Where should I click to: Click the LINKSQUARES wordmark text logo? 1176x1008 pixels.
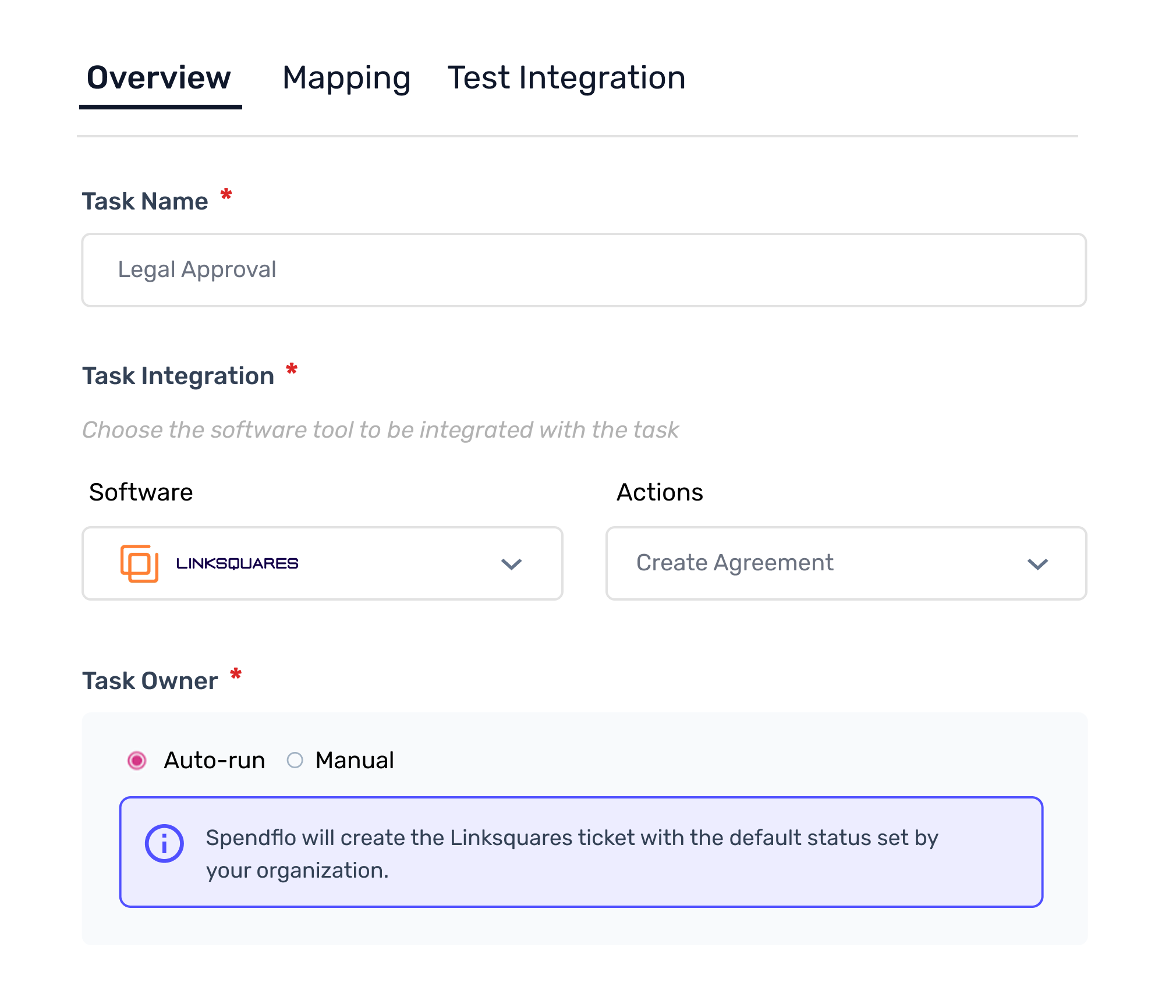coord(237,563)
